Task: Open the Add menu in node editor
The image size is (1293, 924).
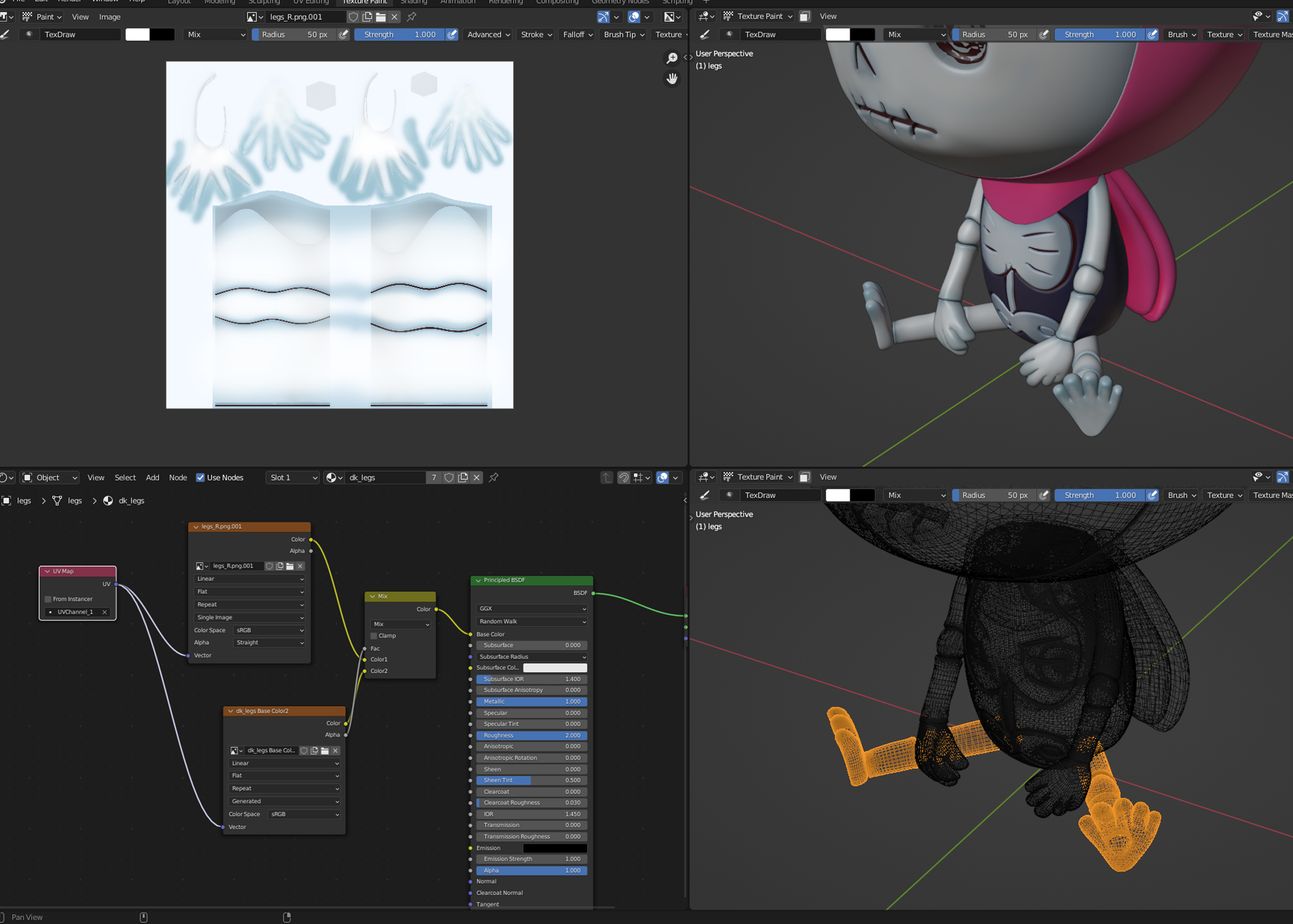Action: (x=152, y=477)
